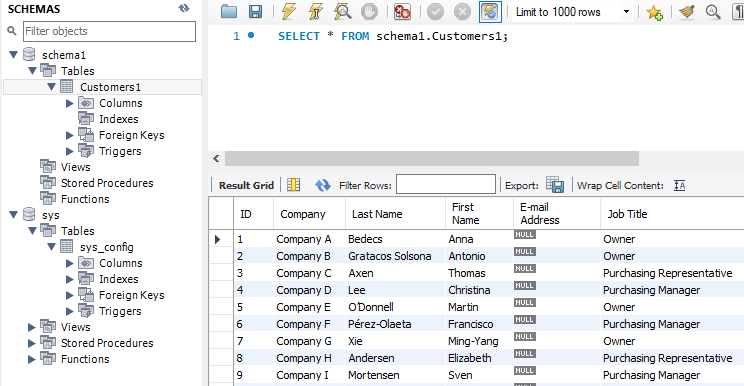
Task: Select the Result Grid tab
Action: 246,185
